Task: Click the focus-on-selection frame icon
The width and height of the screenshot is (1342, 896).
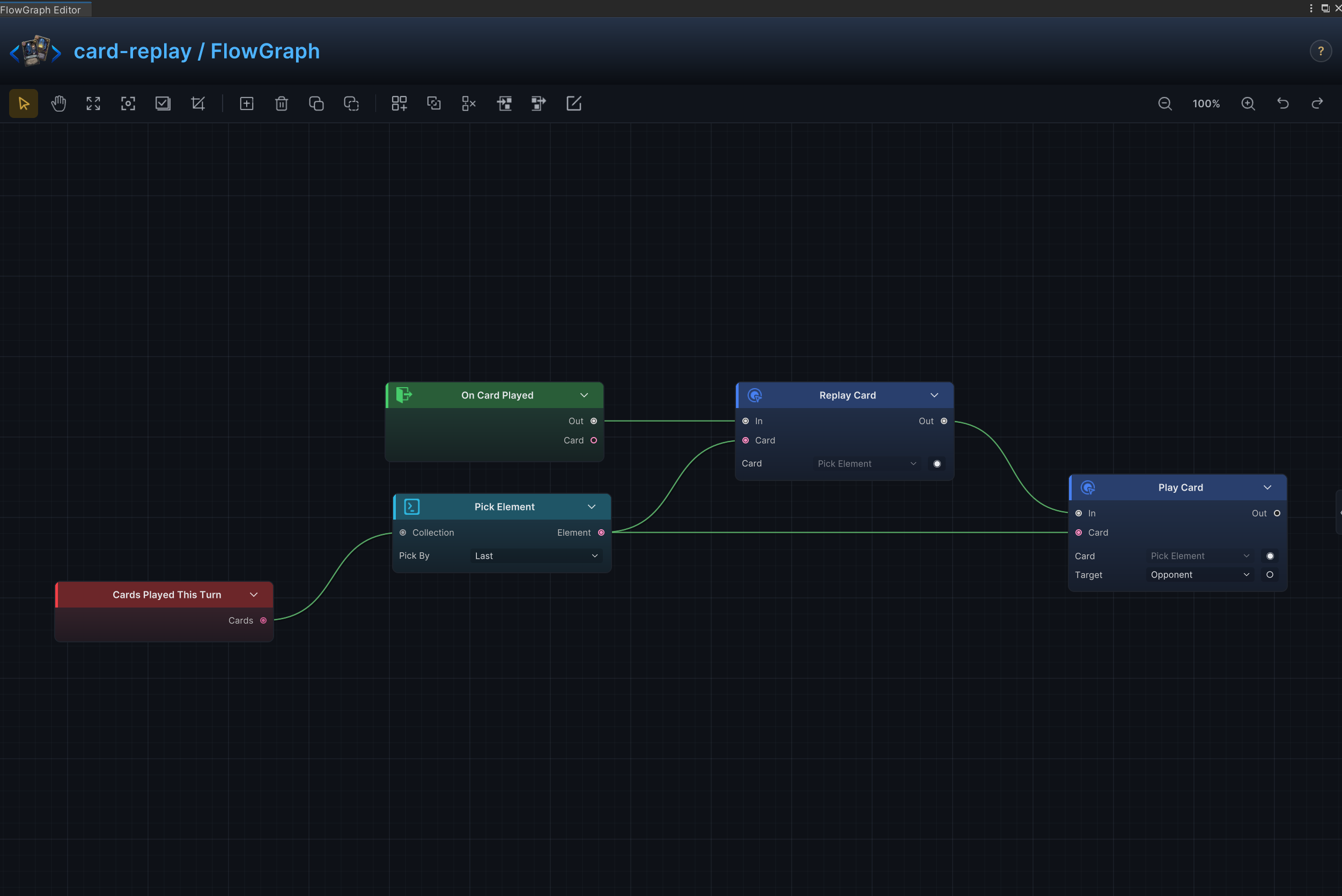Action: tap(128, 103)
